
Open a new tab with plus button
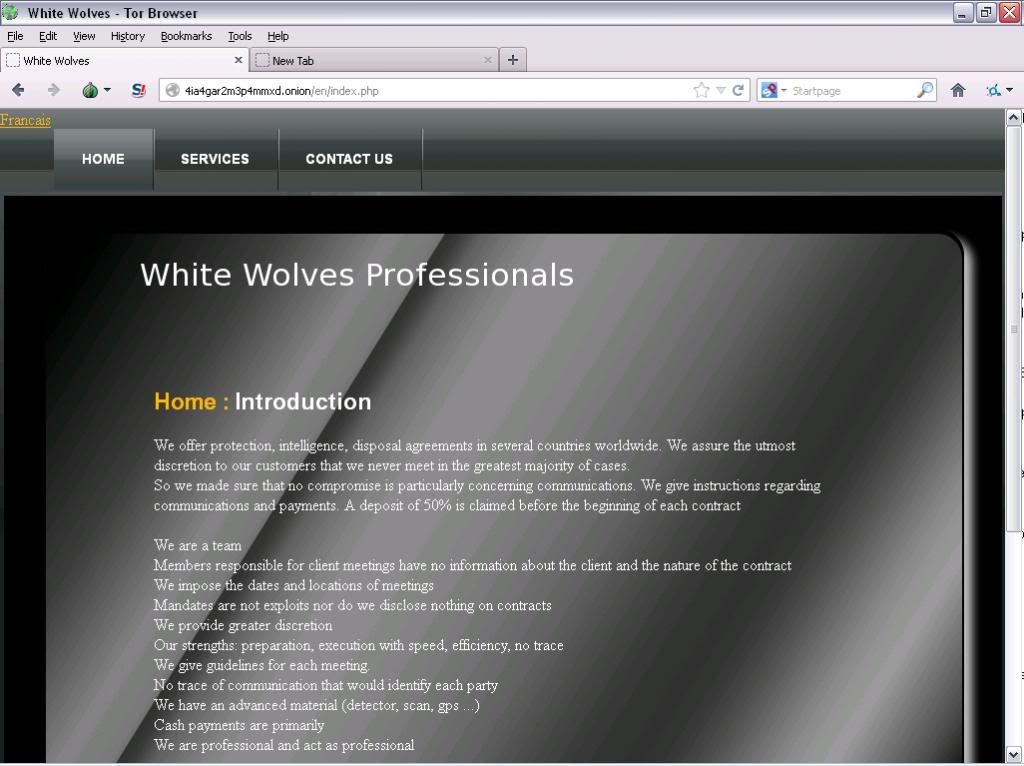513,60
